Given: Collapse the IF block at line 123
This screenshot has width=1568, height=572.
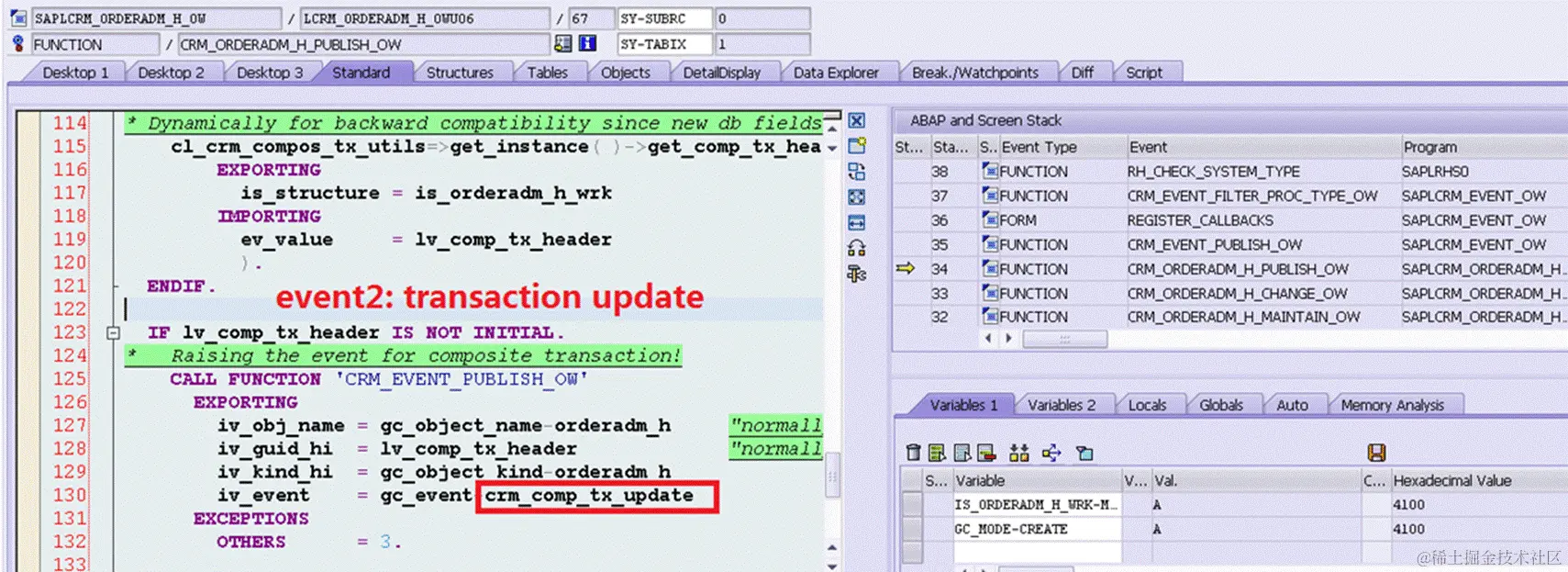Looking at the screenshot, I should (x=113, y=332).
